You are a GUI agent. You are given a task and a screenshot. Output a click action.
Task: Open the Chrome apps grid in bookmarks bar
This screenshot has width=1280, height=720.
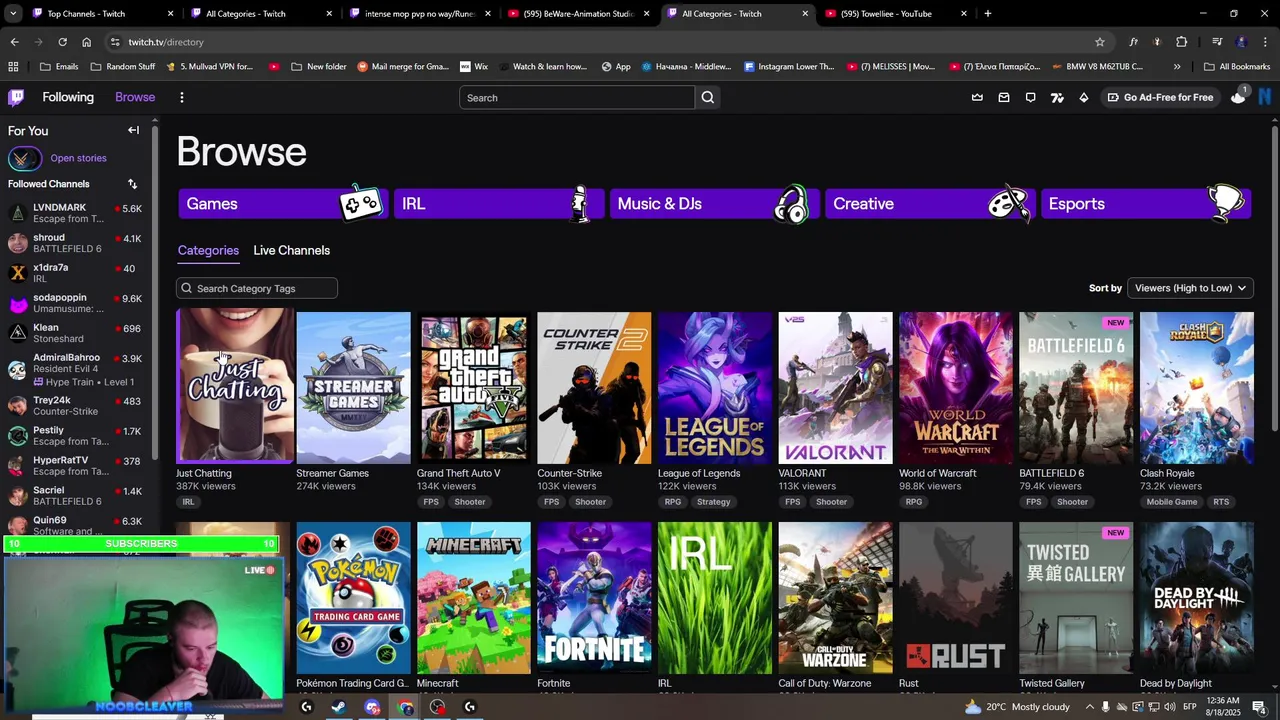[13, 67]
